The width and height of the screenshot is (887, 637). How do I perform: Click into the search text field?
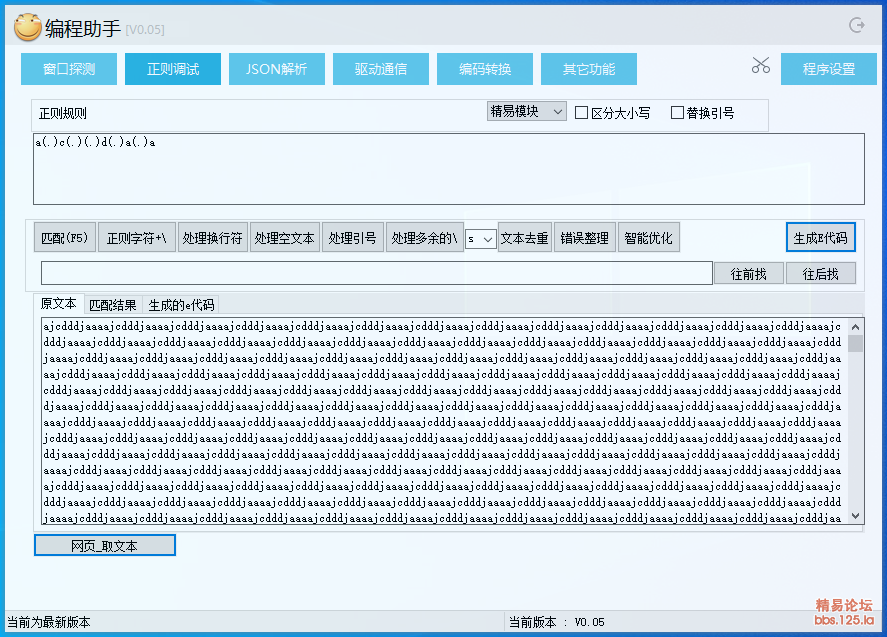(x=375, y=273)
